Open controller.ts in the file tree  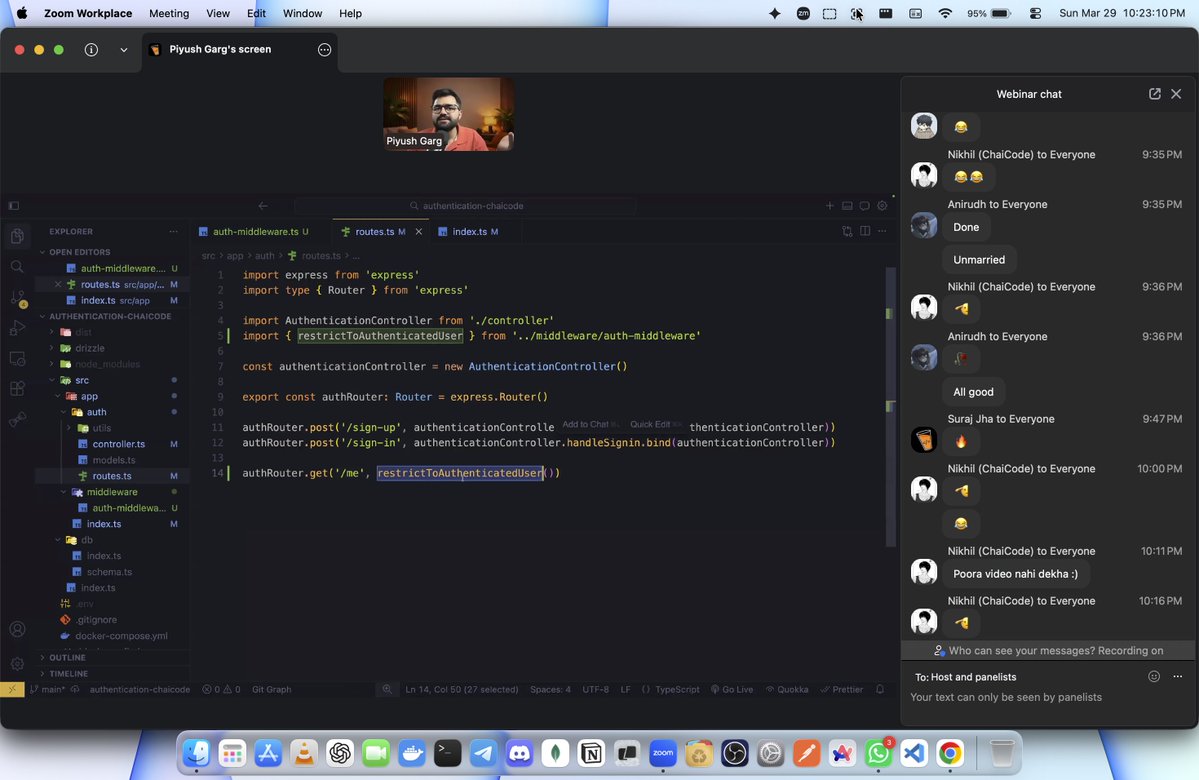(119, 444)
